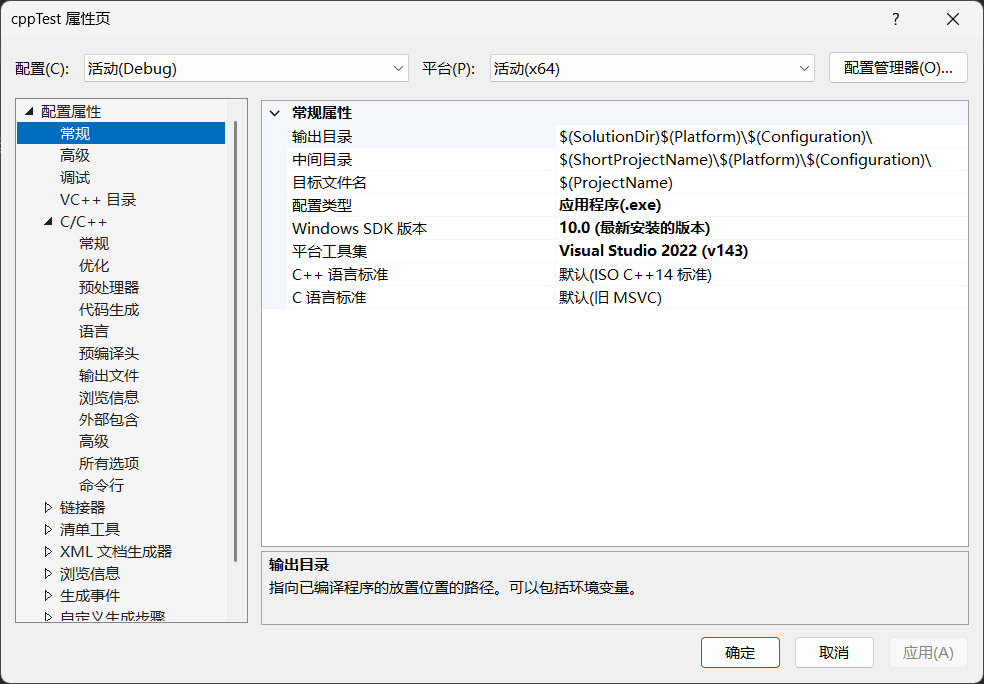Click the 确定 button
This screenshot has width=984, height=684.
click(x=740, y=653)
